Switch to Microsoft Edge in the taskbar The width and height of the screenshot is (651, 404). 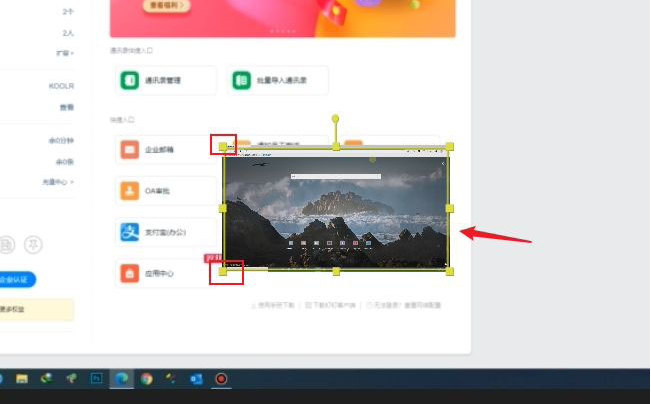(x=121, y=379)
